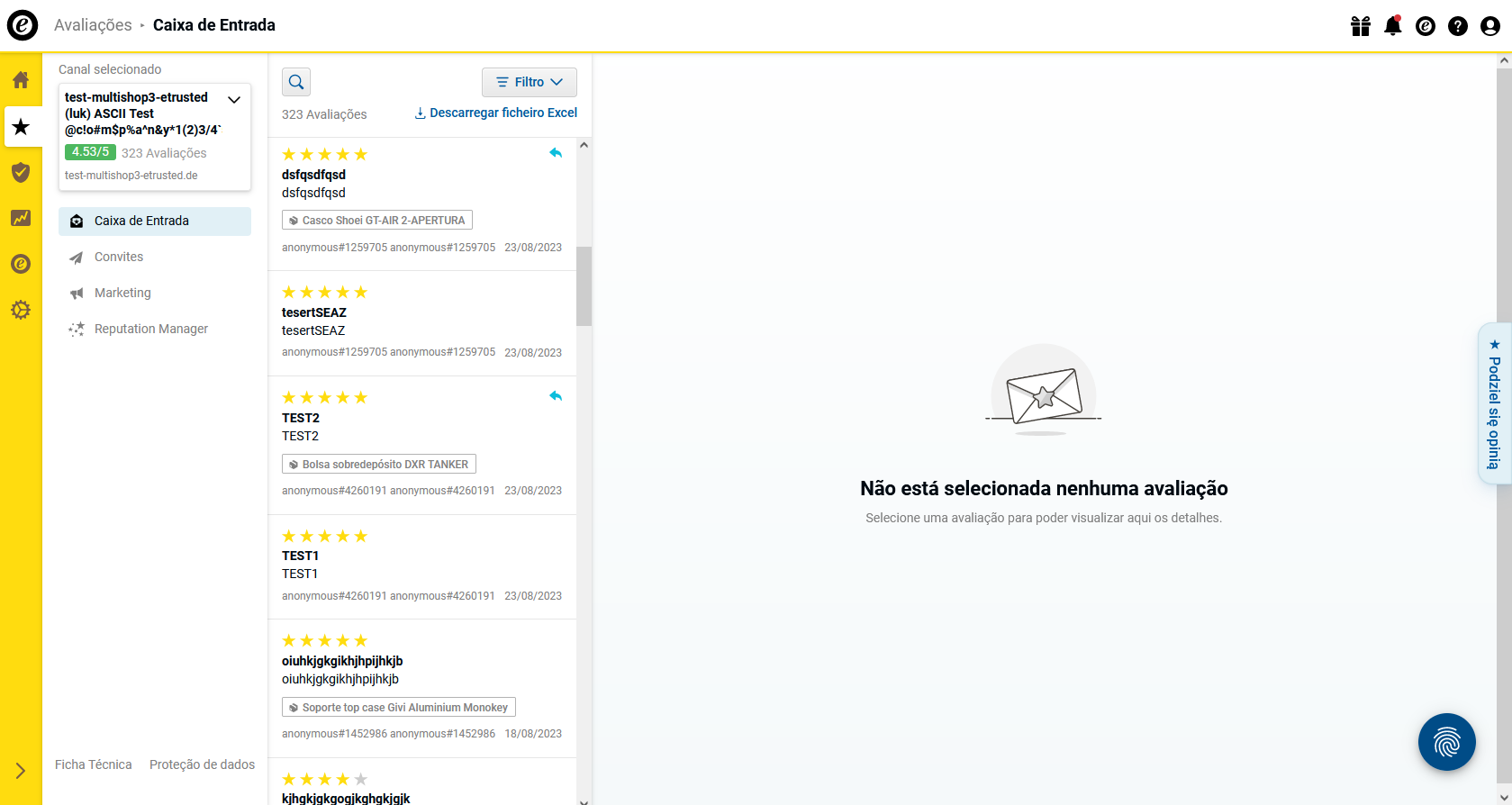Open the settings gear sidebar icon

[x=21, y=310]
